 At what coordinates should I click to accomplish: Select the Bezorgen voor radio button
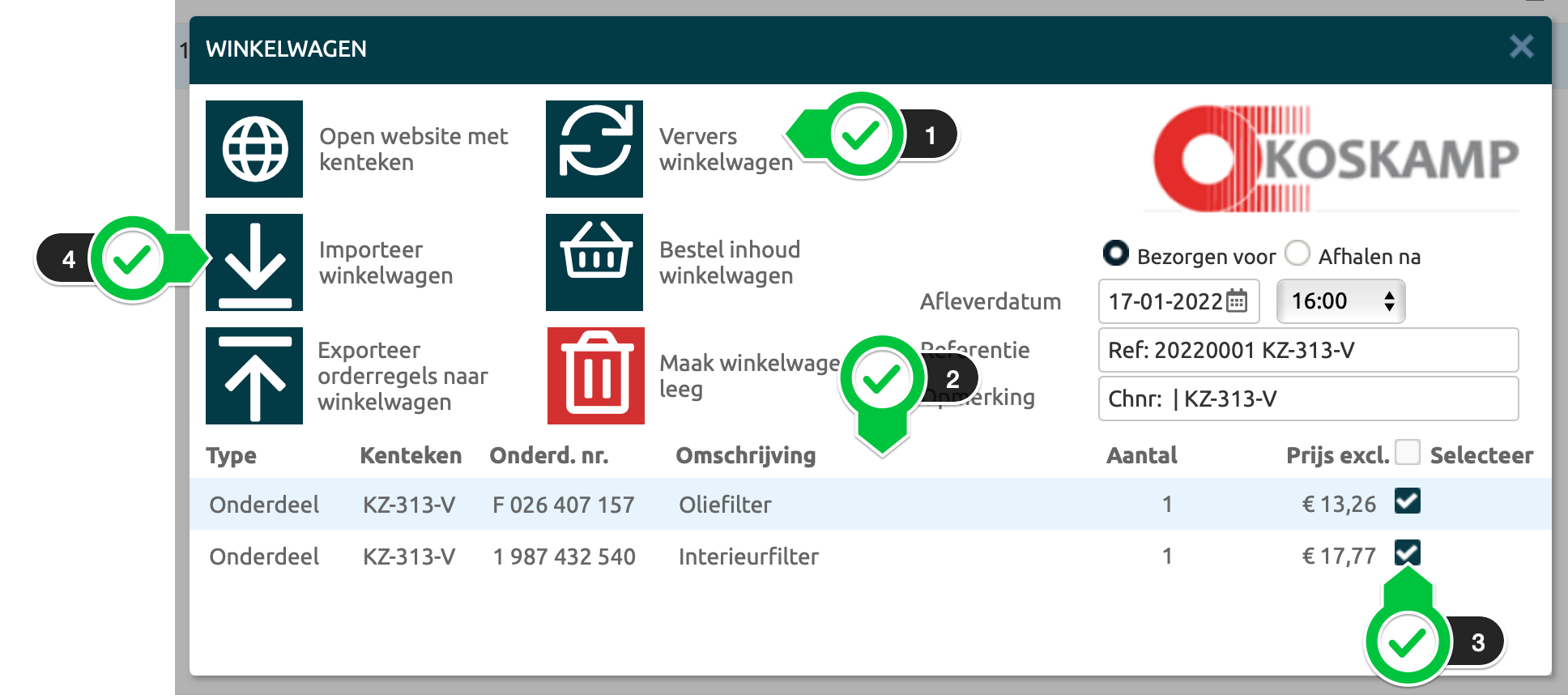click(x=1115, y=254)
